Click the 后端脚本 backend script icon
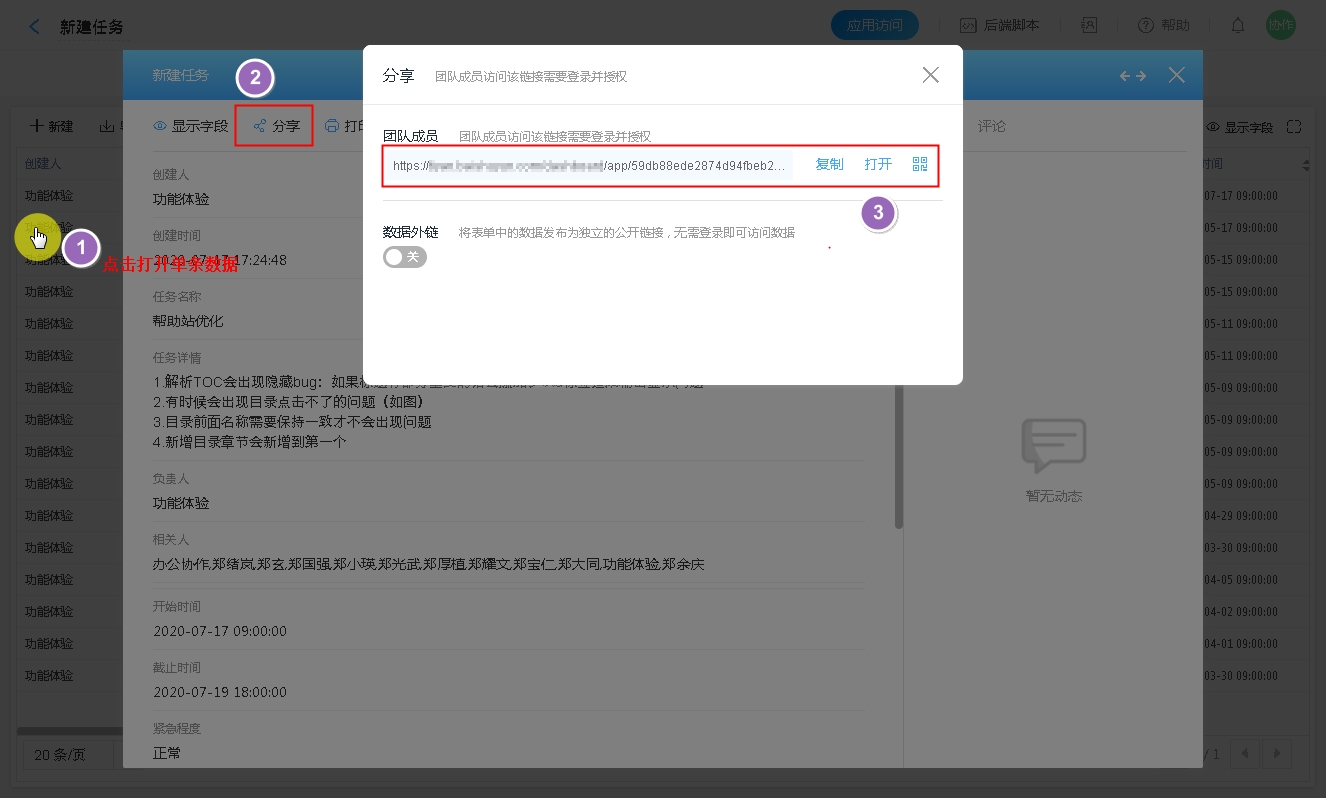Image resolution: width=1326 pixels, height=798 pixels. [x=968, y=26]
